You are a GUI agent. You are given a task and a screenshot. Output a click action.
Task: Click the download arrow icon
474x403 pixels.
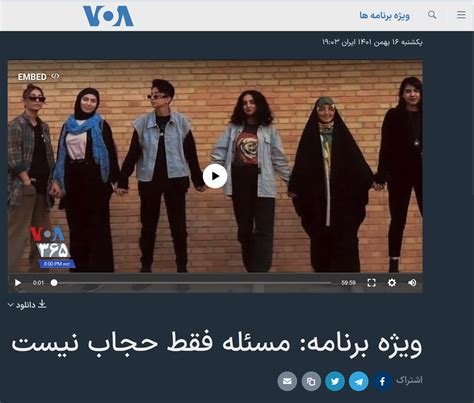(42, 304)
